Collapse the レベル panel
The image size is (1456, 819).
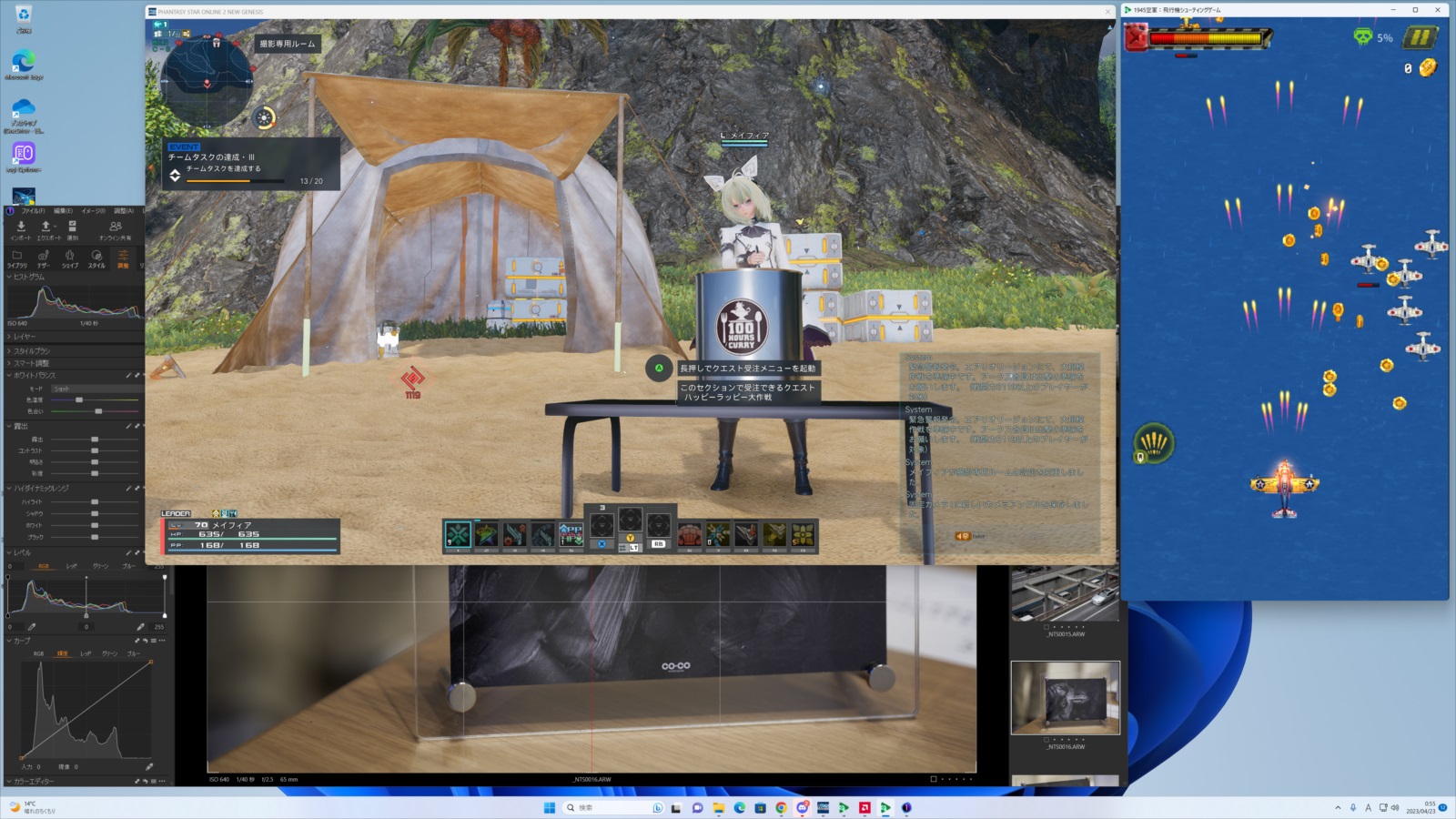[x=9, y=552]
